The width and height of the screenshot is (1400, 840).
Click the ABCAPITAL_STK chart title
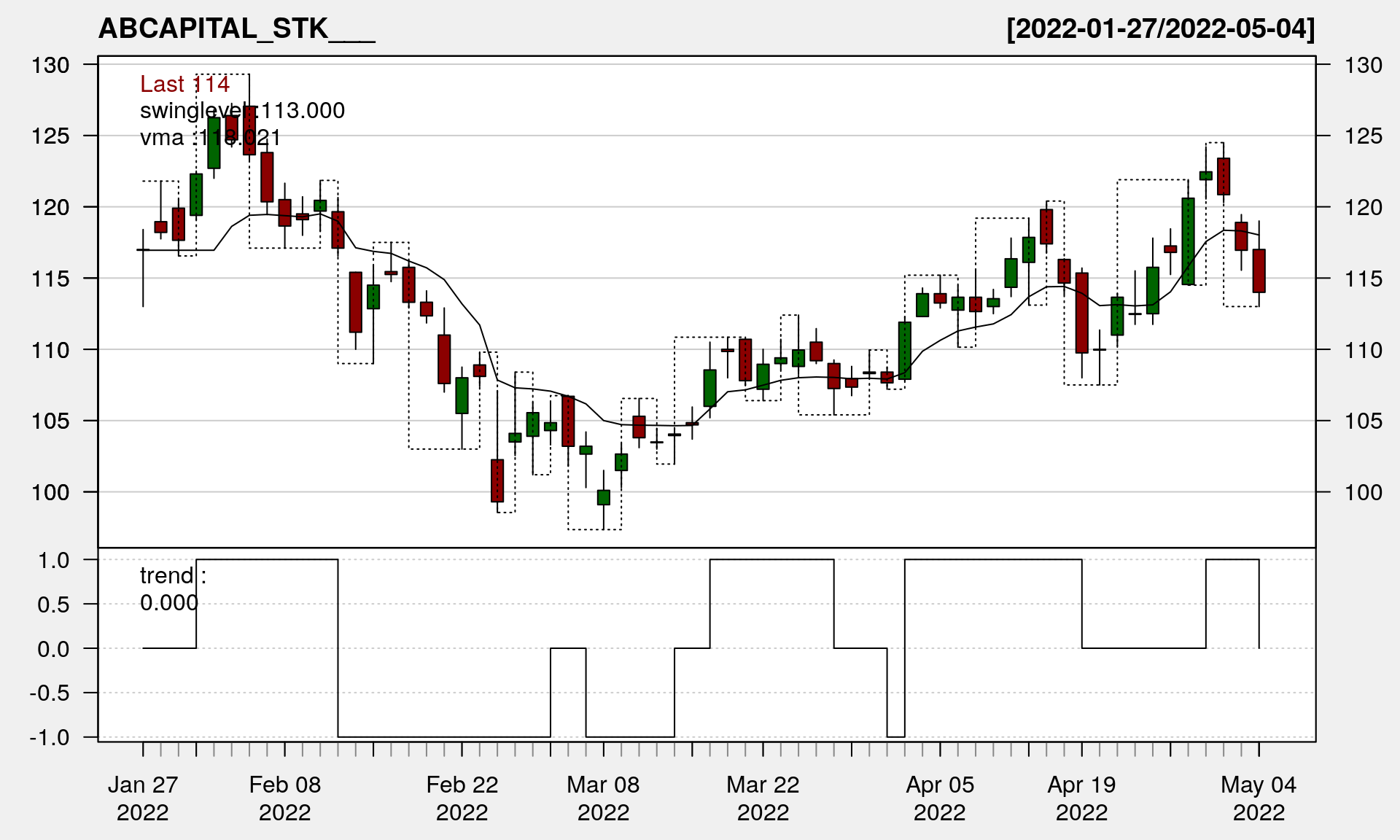pyautogui.click(x=236, y=29)
